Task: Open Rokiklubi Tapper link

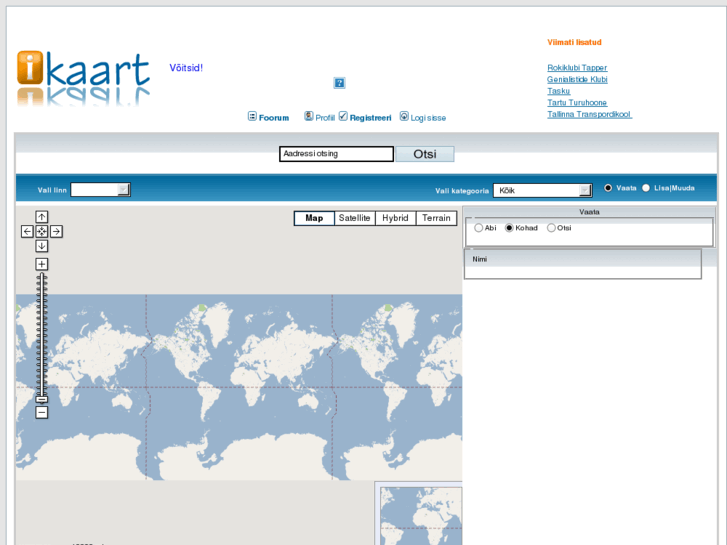Action: (x=577, y=68)
